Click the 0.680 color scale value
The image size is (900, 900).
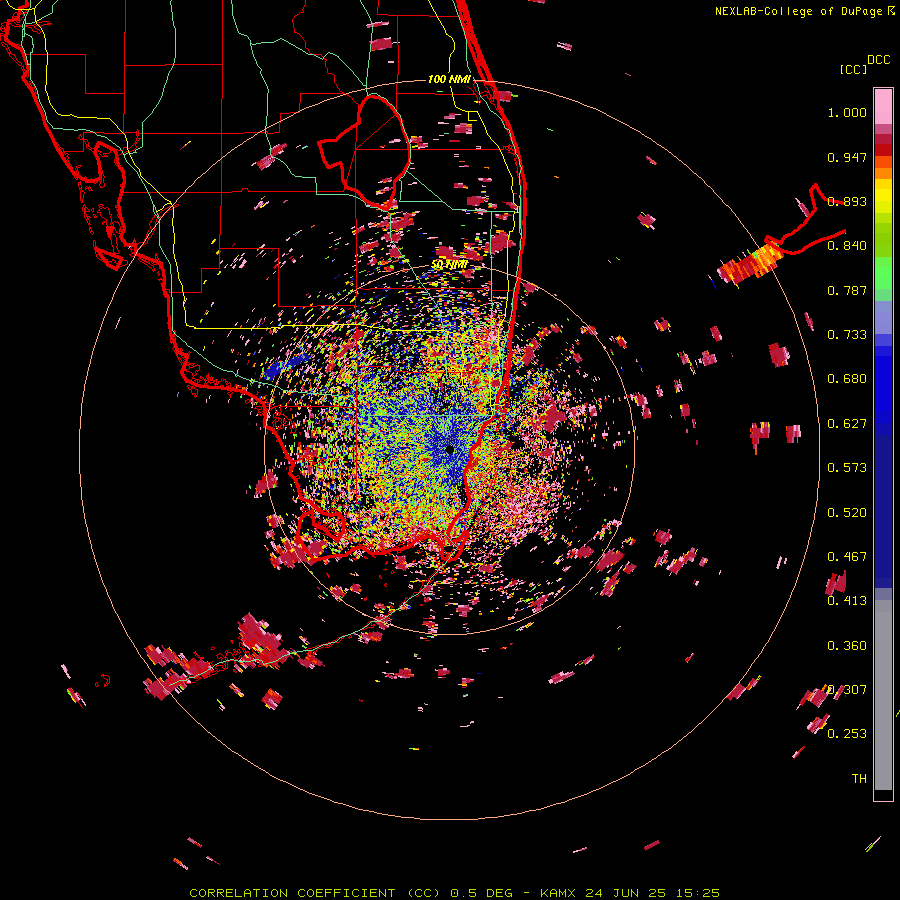[847, 379]
